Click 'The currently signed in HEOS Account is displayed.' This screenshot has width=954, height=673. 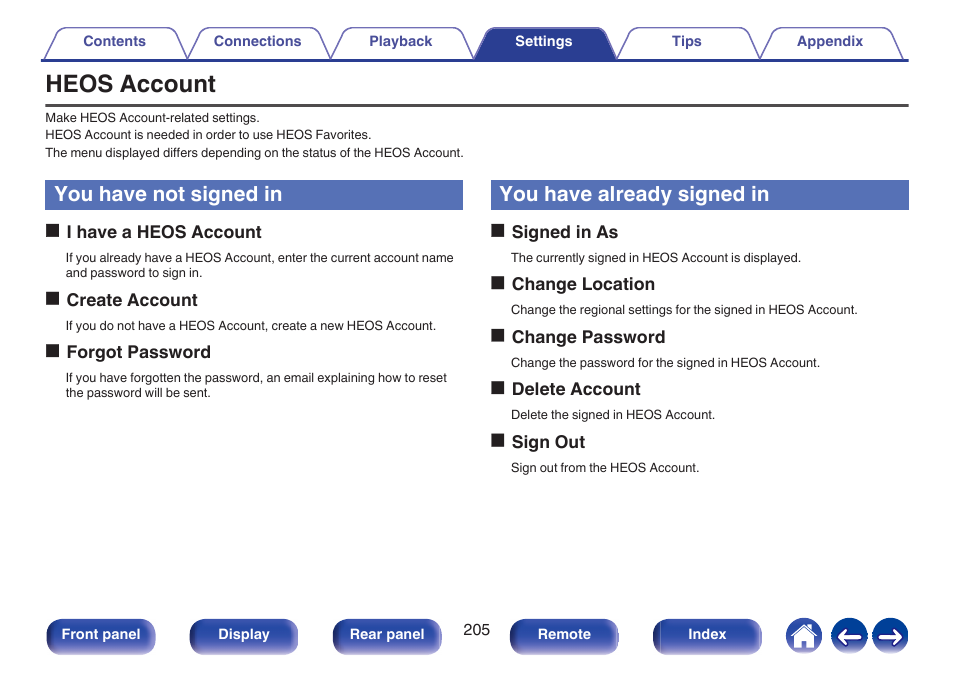click(x=656, y=258)
